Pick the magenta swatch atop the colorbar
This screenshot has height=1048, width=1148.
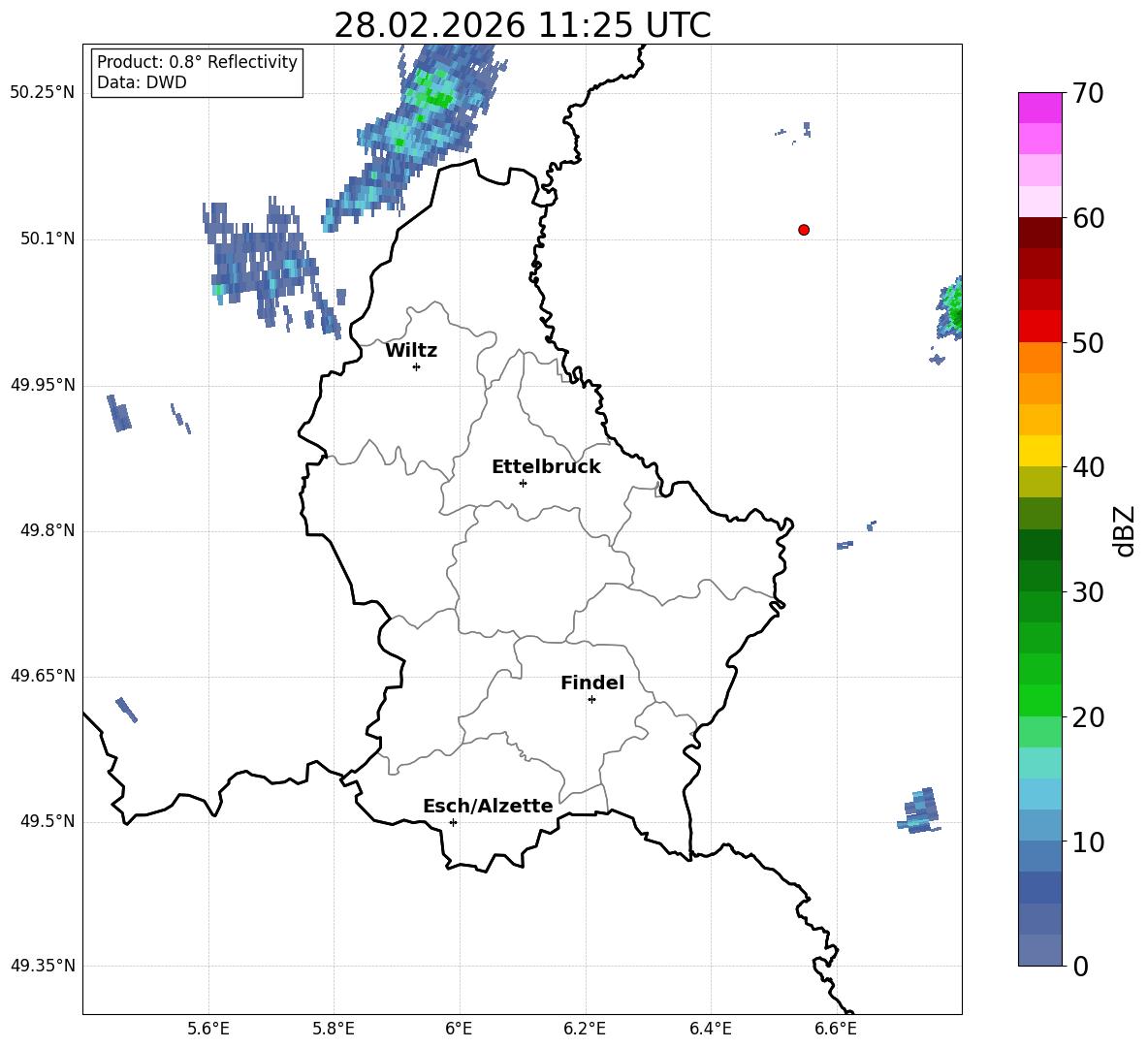1039,108
